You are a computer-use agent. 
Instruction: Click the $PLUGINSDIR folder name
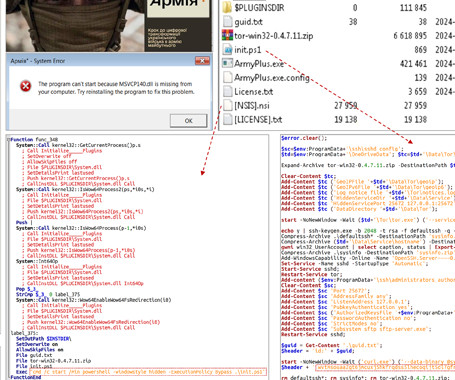(x=259, y=7)
